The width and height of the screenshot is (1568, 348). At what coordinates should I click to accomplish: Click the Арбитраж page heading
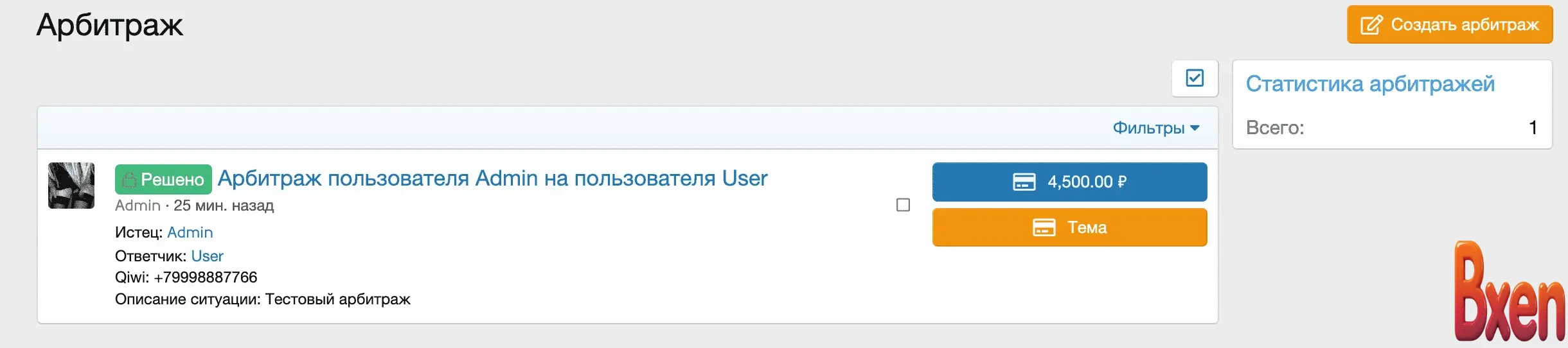(110, 25)
